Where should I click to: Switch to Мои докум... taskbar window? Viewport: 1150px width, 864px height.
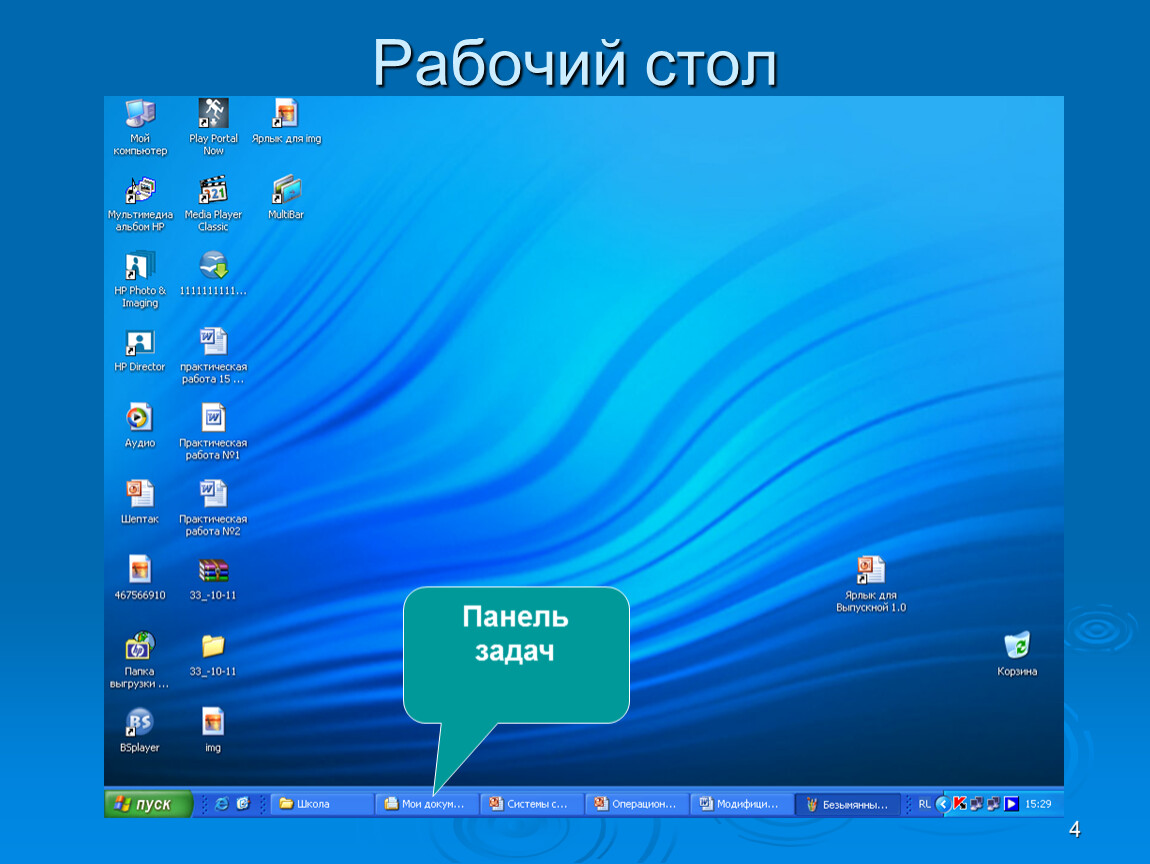pos(427,804)
